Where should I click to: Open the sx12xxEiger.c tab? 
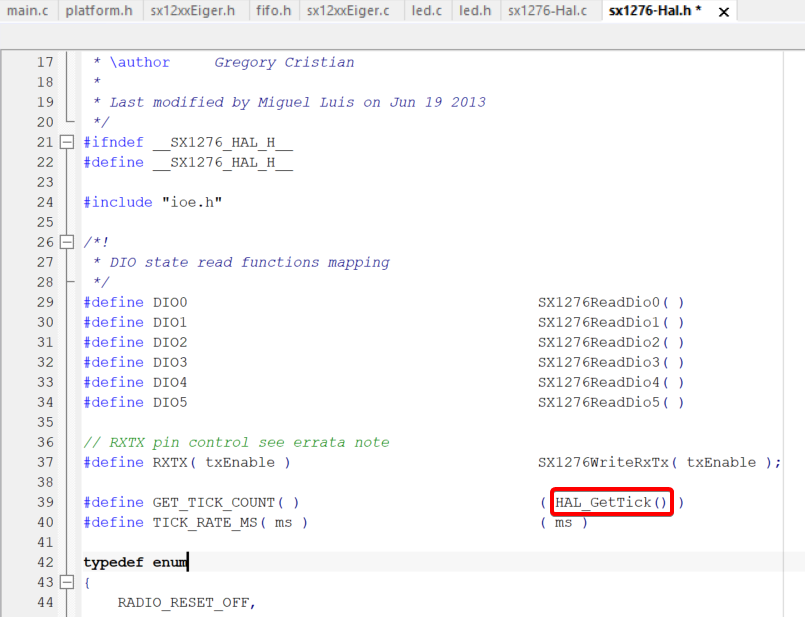(350, 11)
